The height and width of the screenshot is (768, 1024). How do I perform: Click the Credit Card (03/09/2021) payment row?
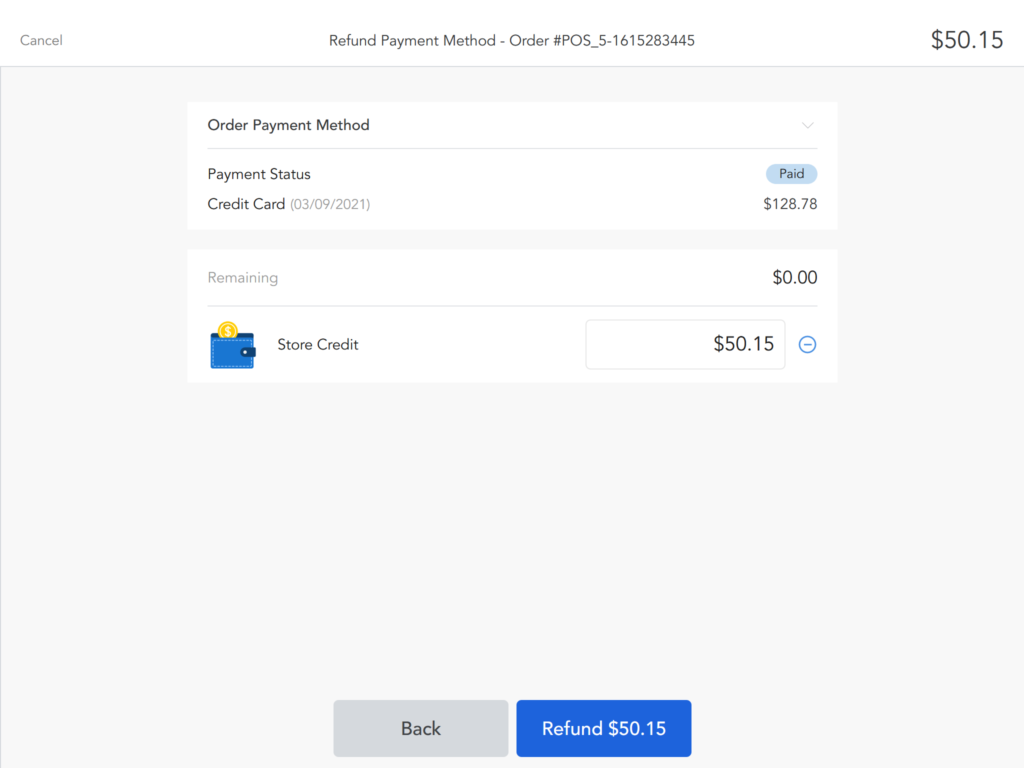288,203
